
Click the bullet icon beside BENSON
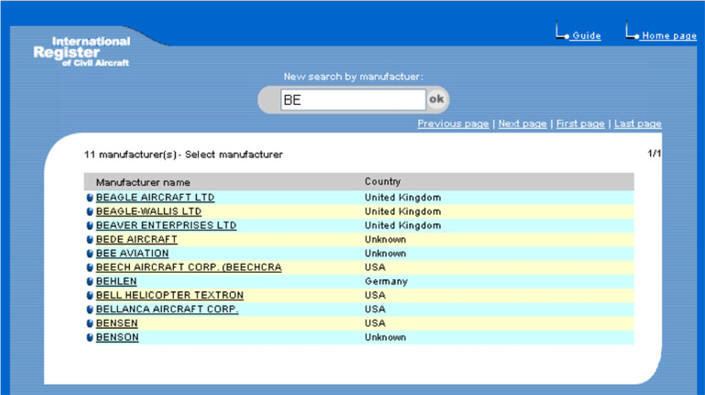[89, 337]
